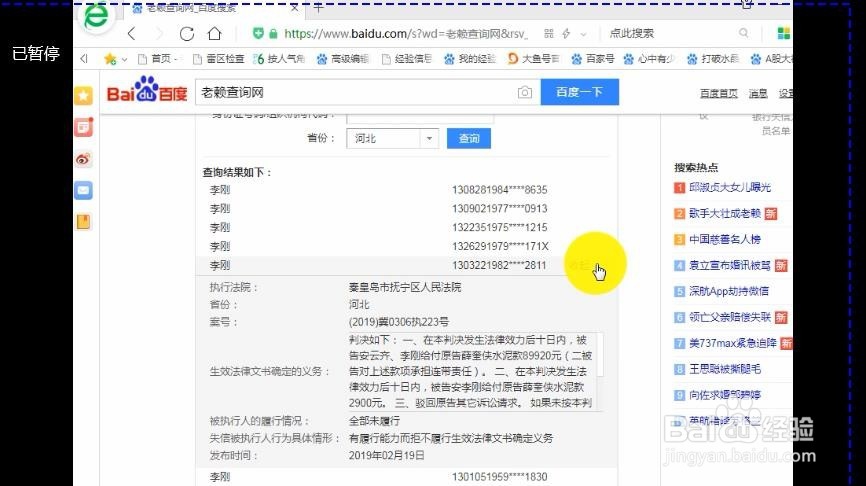Open the 高级编辑 bookmark
The width and height of the screenshot is (866, 486).
pos(342,59)
